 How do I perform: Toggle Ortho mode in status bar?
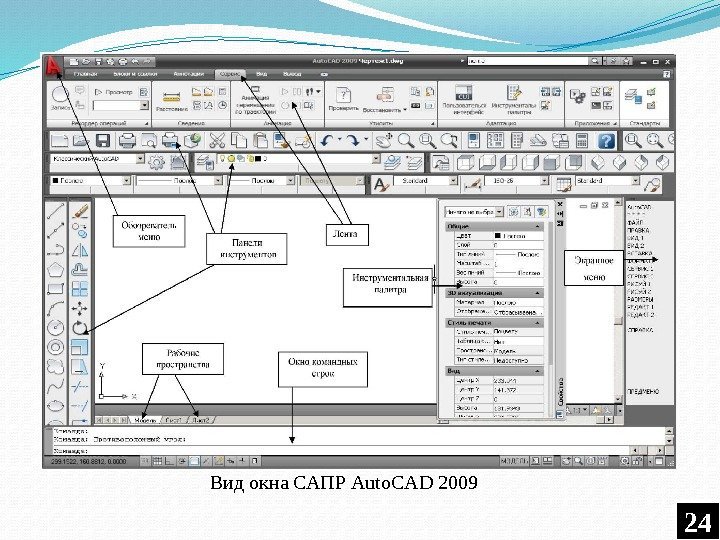pos(169,461)
